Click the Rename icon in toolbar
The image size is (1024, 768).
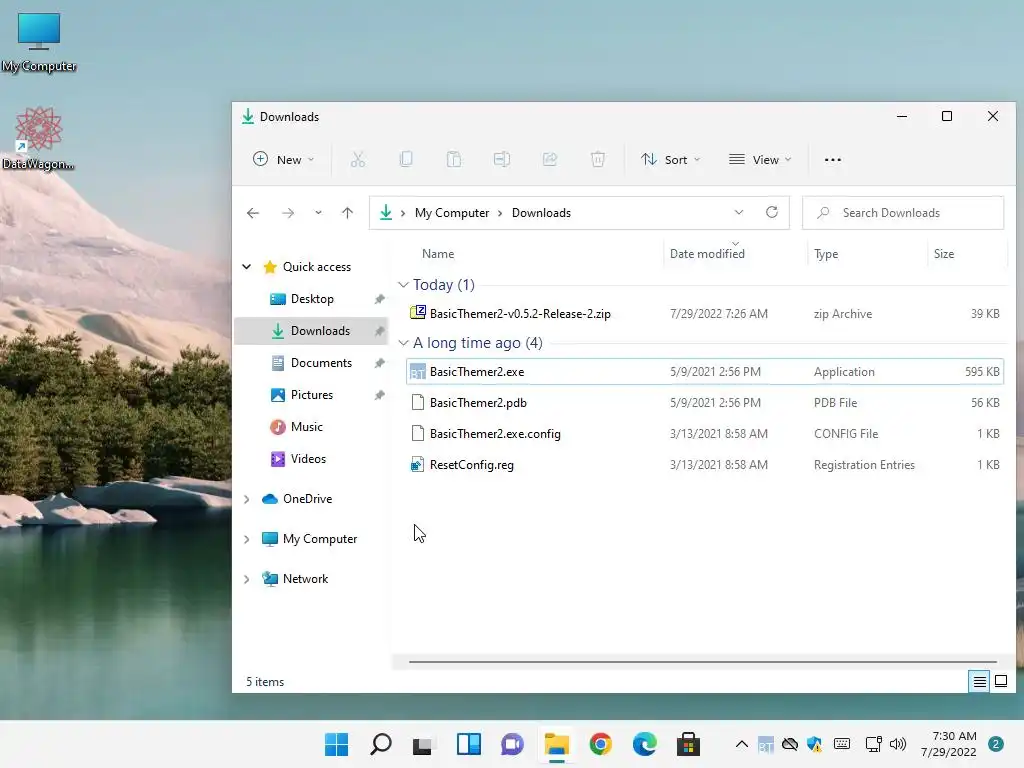coord(502,159)
